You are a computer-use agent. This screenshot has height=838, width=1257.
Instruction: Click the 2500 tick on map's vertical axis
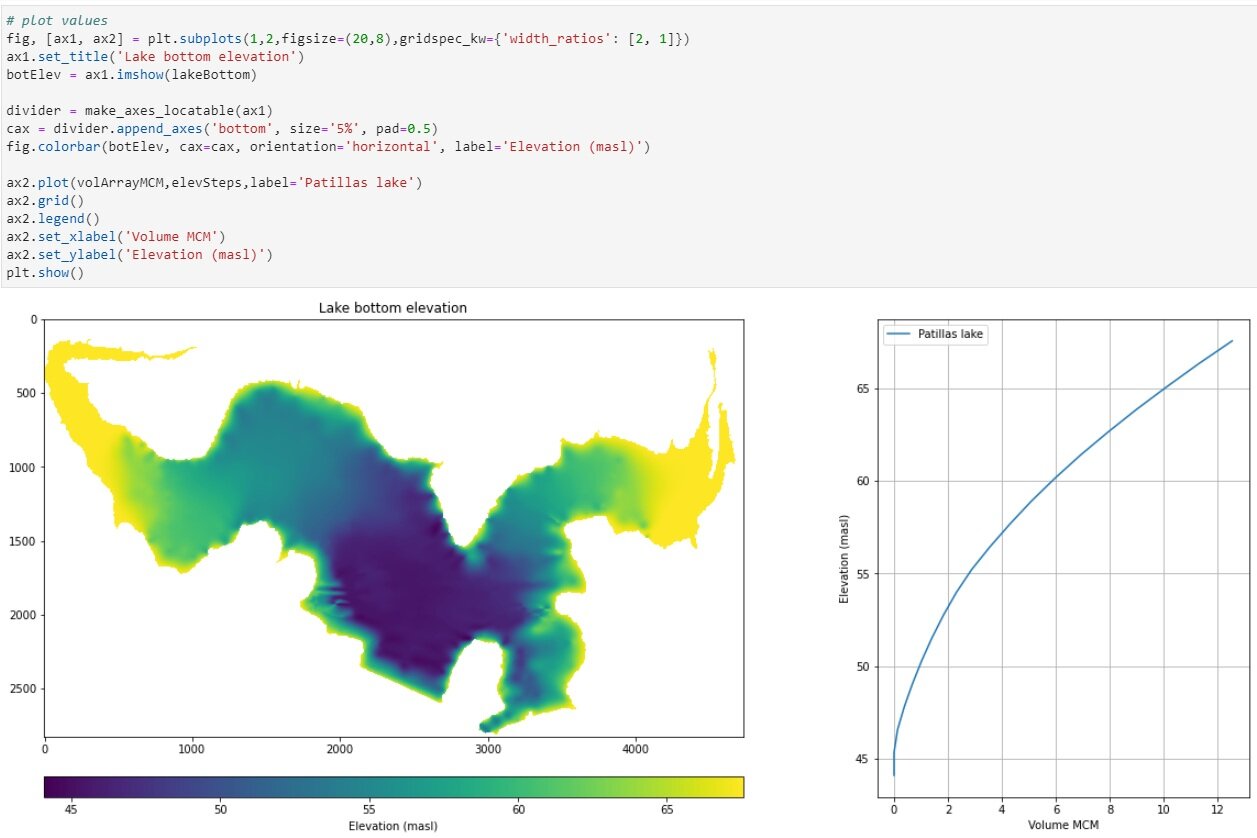click(22, 689)
